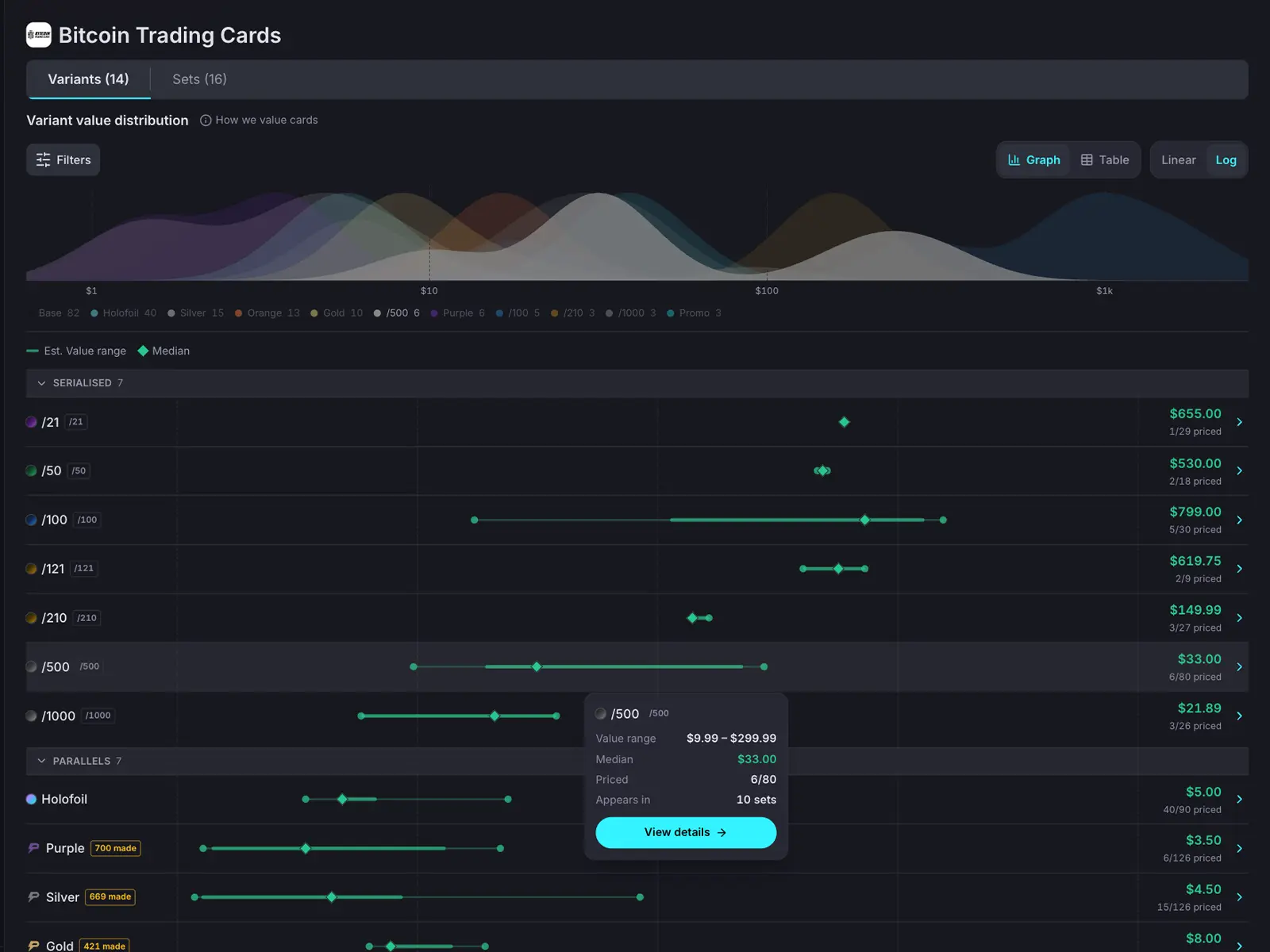Open /121 row chevron arrow
Screen dimensions: 1270x952
[x=1239, y=569]
